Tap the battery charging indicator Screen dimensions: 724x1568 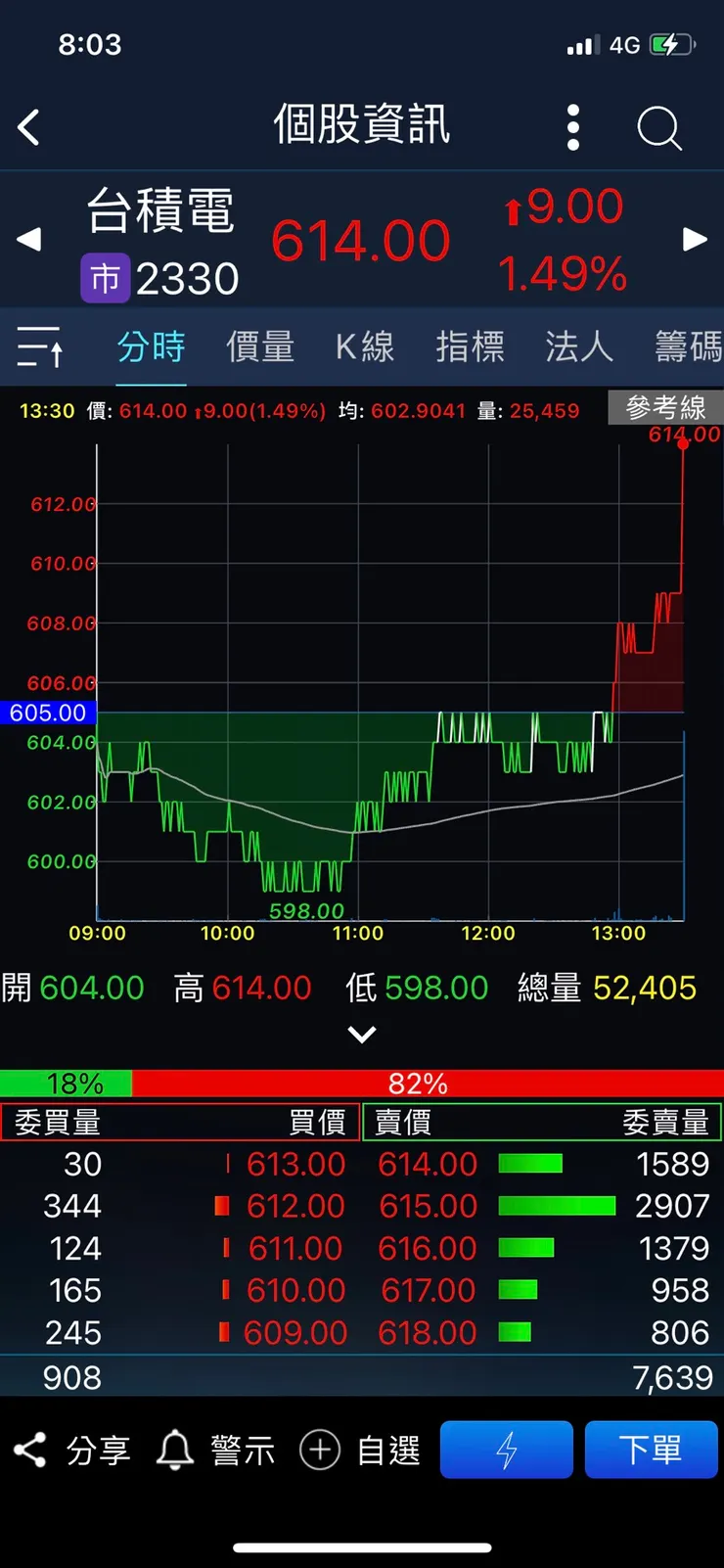tap(673, 44)
